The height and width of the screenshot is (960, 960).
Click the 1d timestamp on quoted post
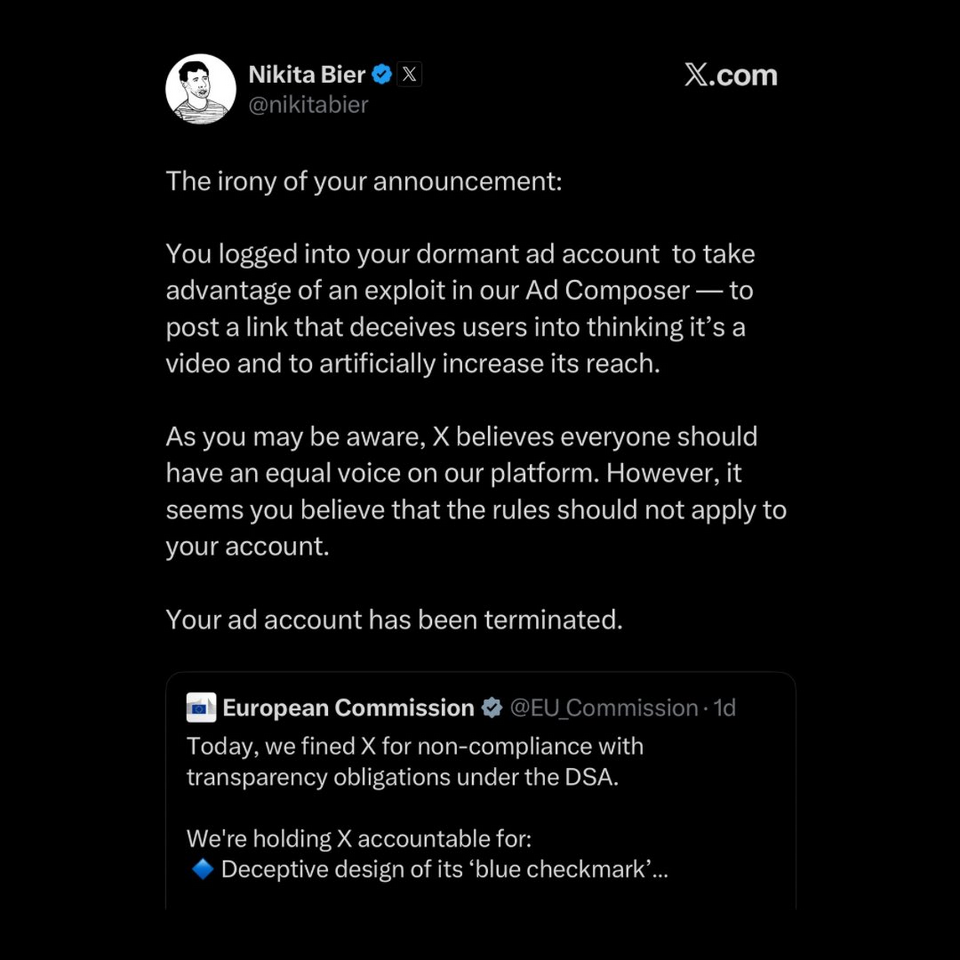pyautogui.click(x=724, y=708)
